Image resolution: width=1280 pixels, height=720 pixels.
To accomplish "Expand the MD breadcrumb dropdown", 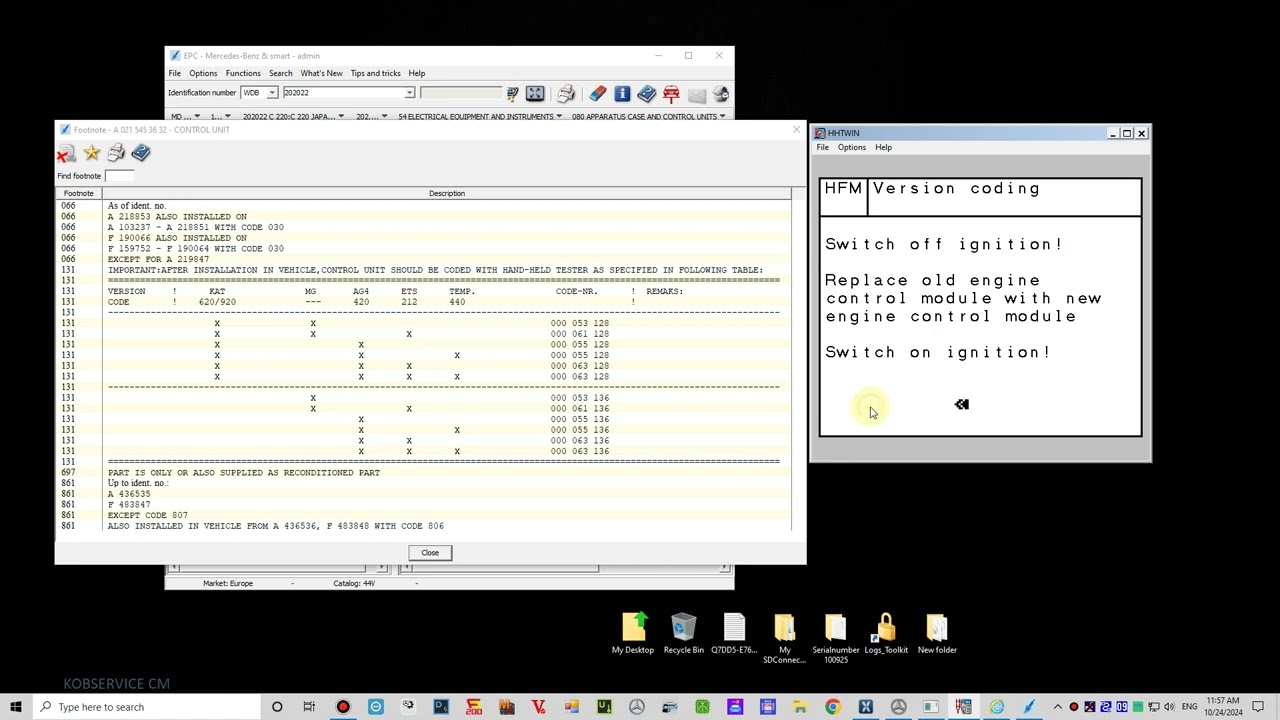I will pyautogui.click(x=197, y=116).
